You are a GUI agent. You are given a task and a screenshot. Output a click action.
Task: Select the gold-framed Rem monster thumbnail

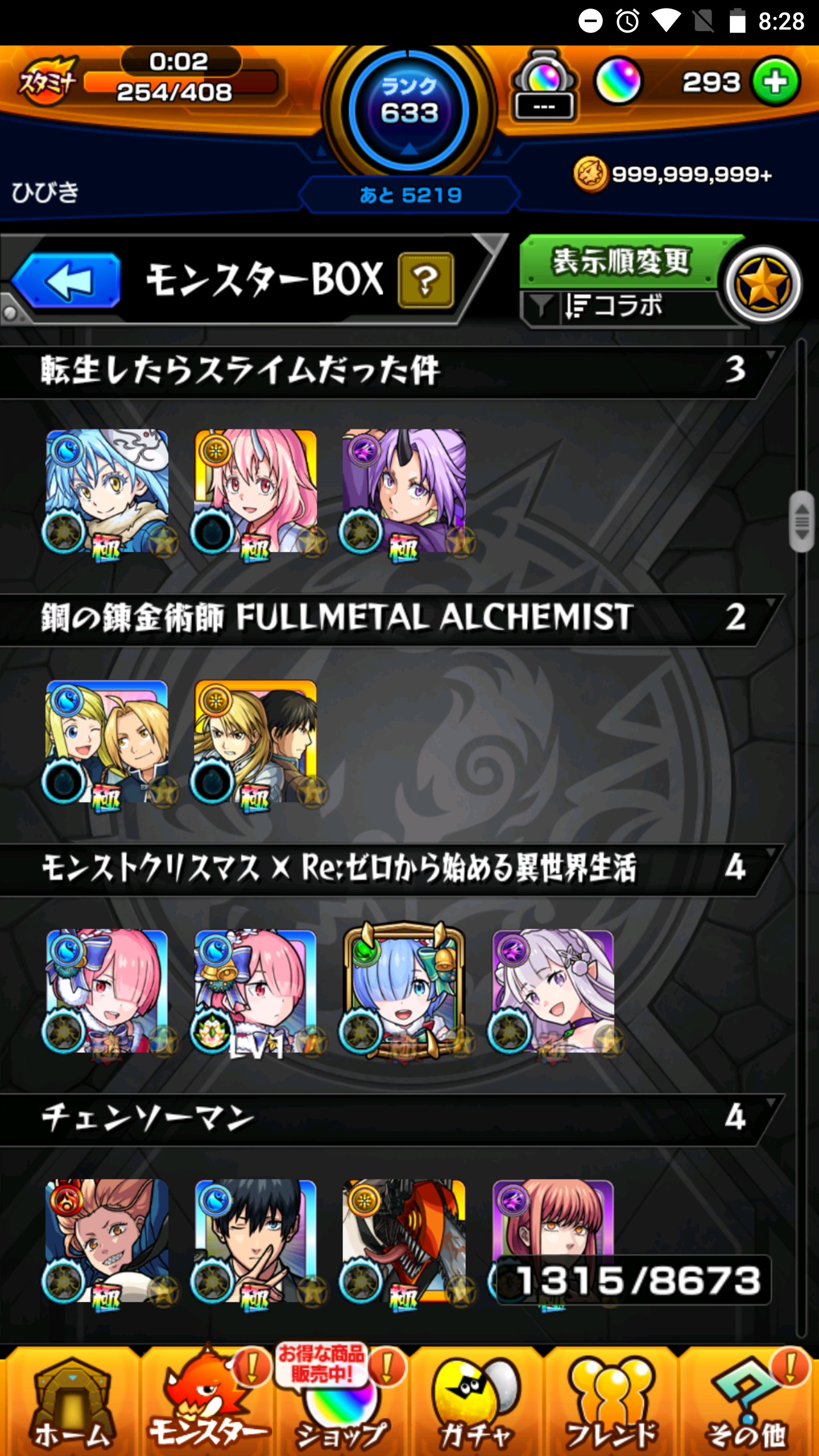(x=404, y=991)
